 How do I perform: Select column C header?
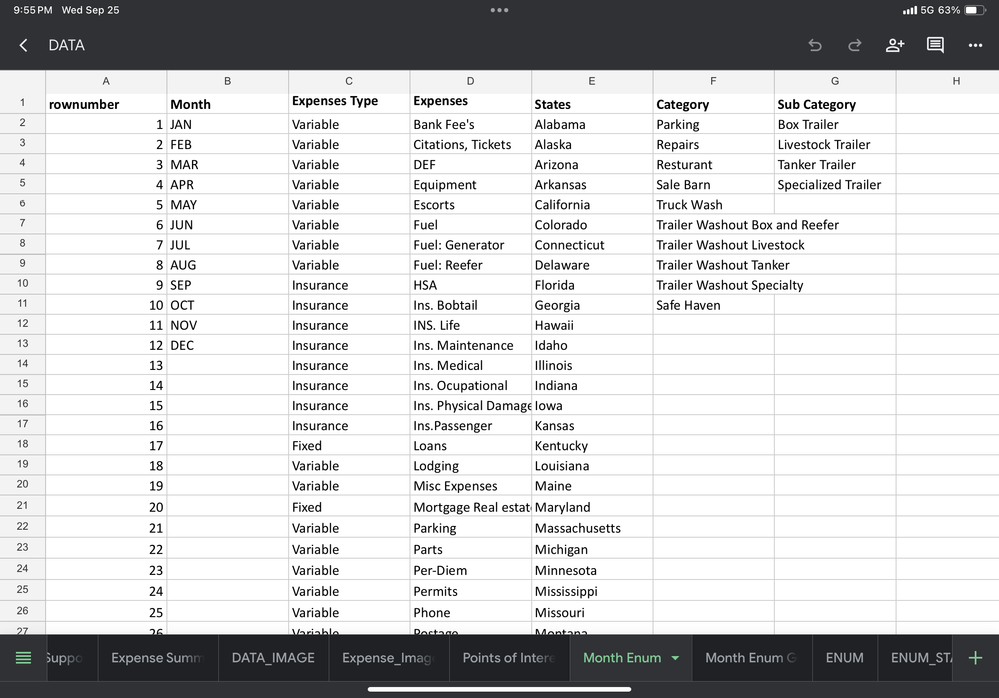click(x=349, y=81)
